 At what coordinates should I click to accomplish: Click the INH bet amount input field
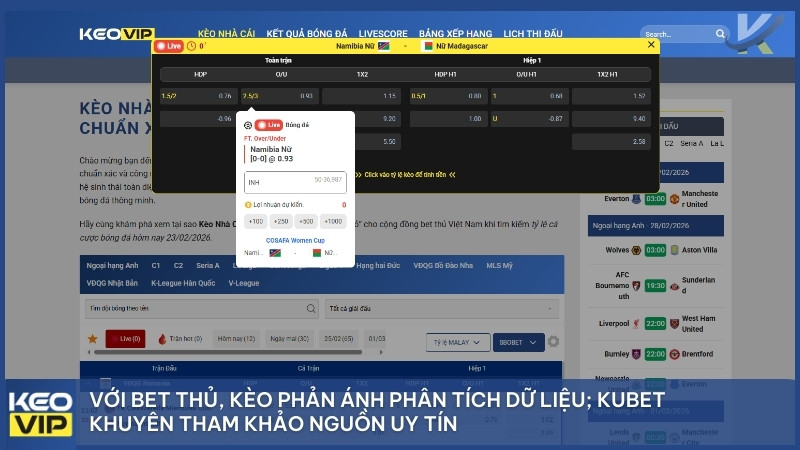pyautogui.click(x=295, y=182)
